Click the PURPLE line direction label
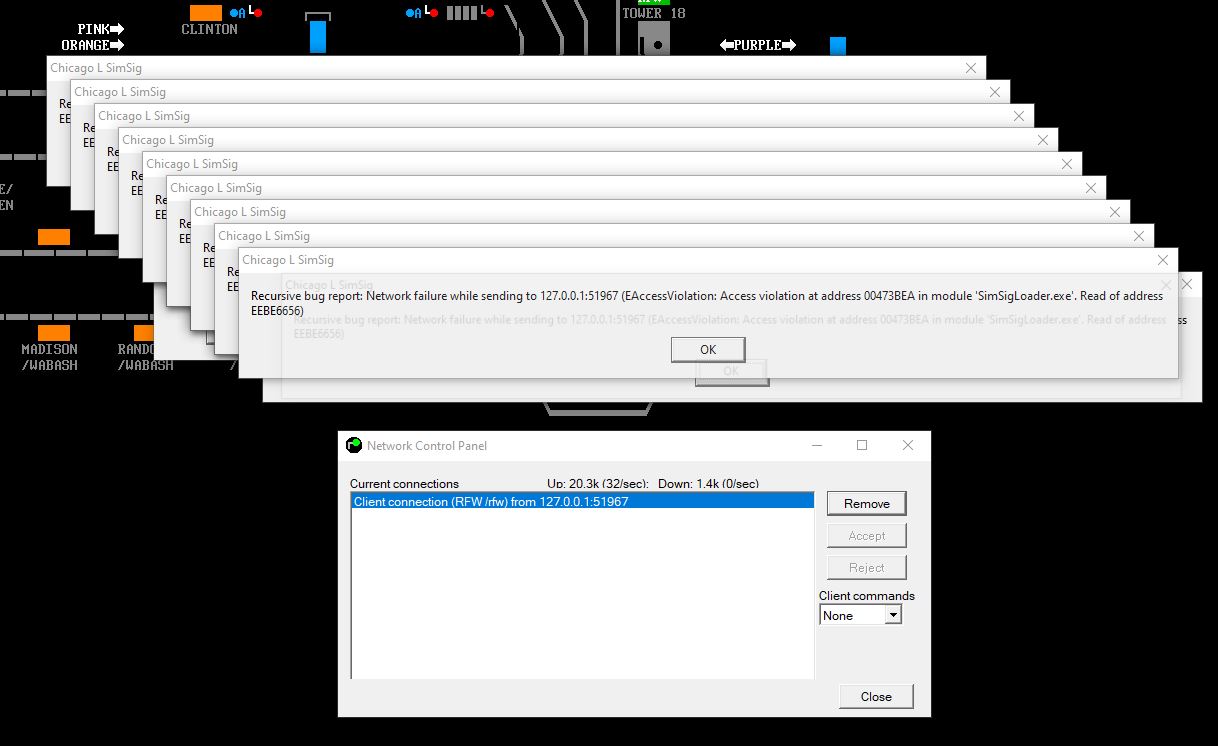This screenshot has width=1218, height=746. coord(758,45)
